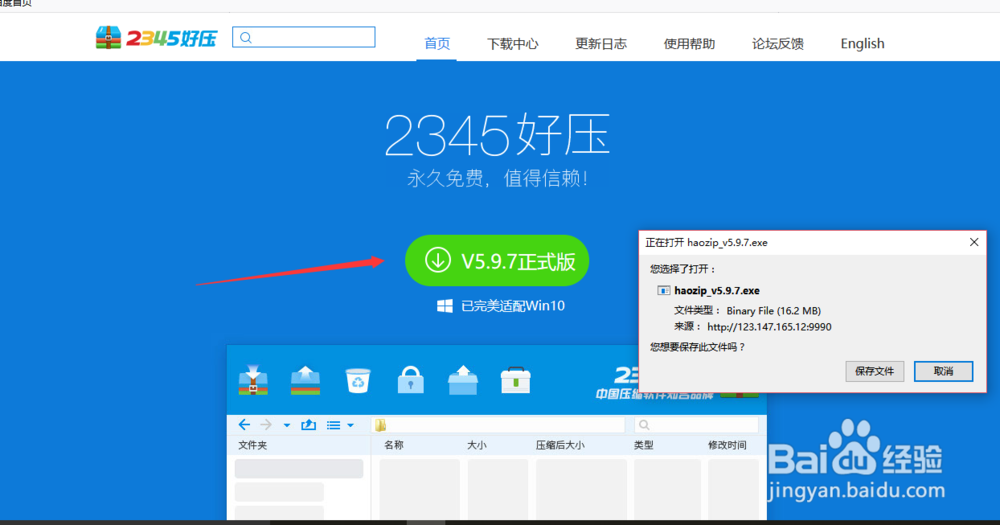Click the self-extract box icon with arrow
The image size is (1000, 525).
(463, 380)
